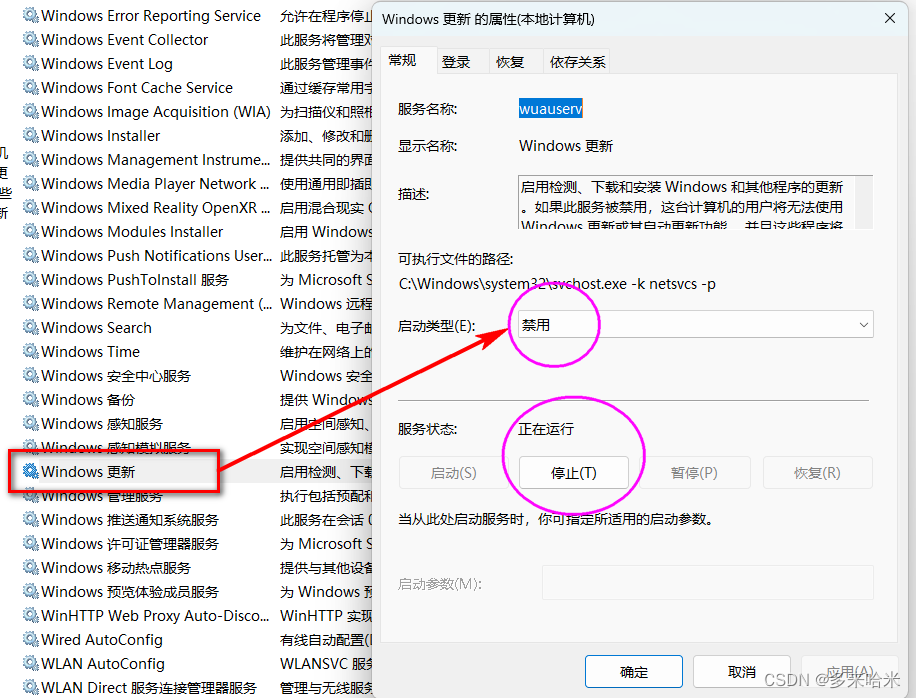Select the Wired AutoConfig row text
The height and width of the screenshot is (698, 916).
(x=102, y=640)
